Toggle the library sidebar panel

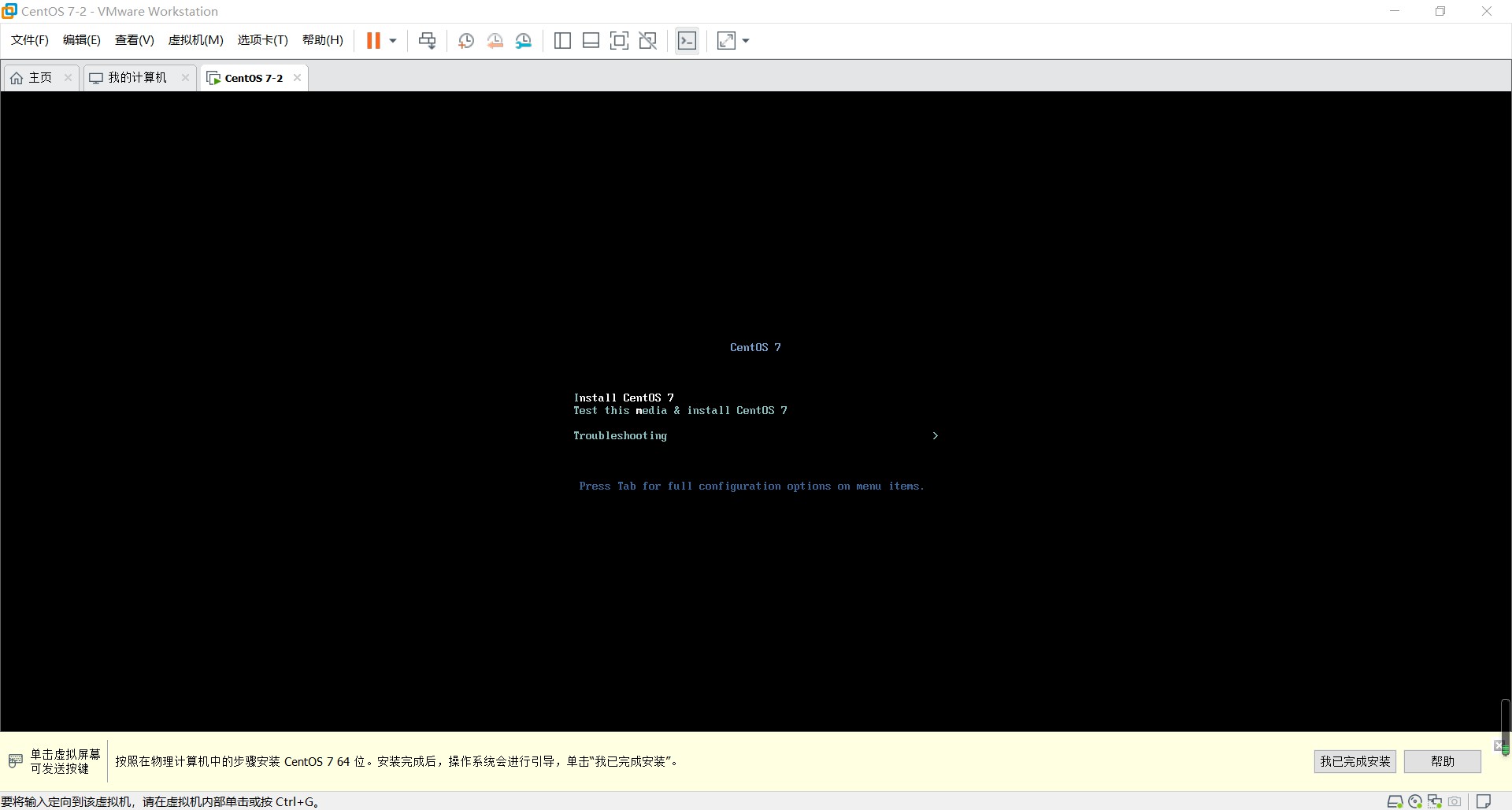click(x=562, y=41)
